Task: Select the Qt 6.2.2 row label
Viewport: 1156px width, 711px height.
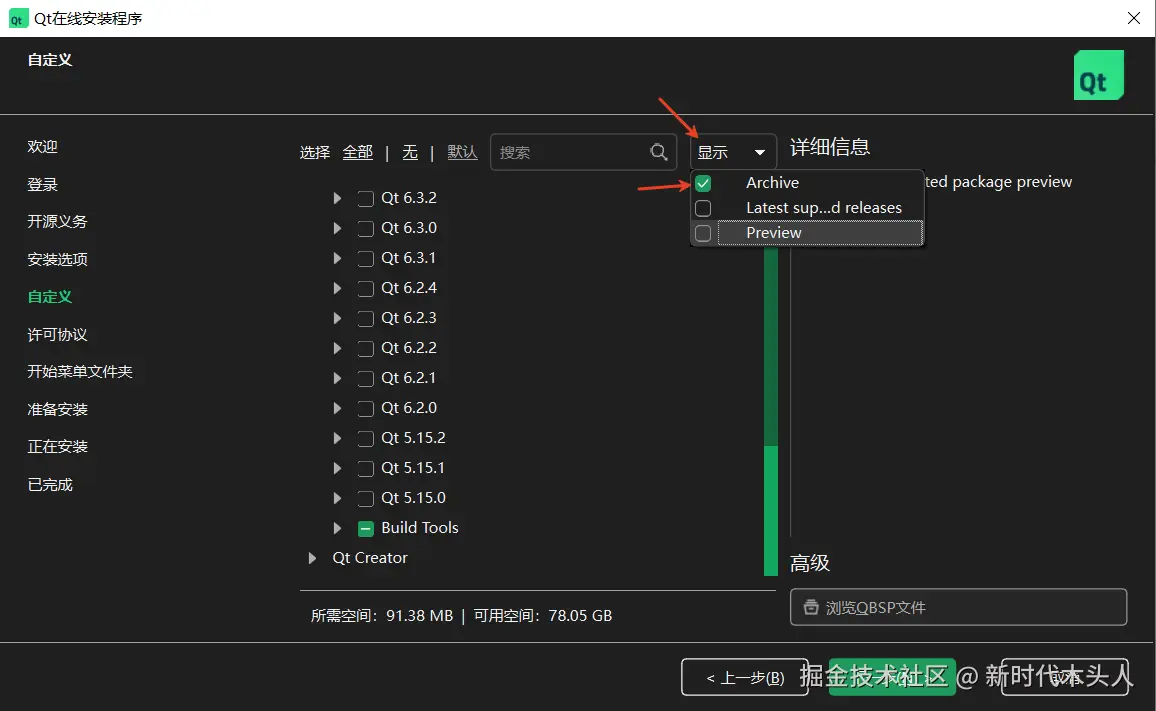Action: point(409,347)
